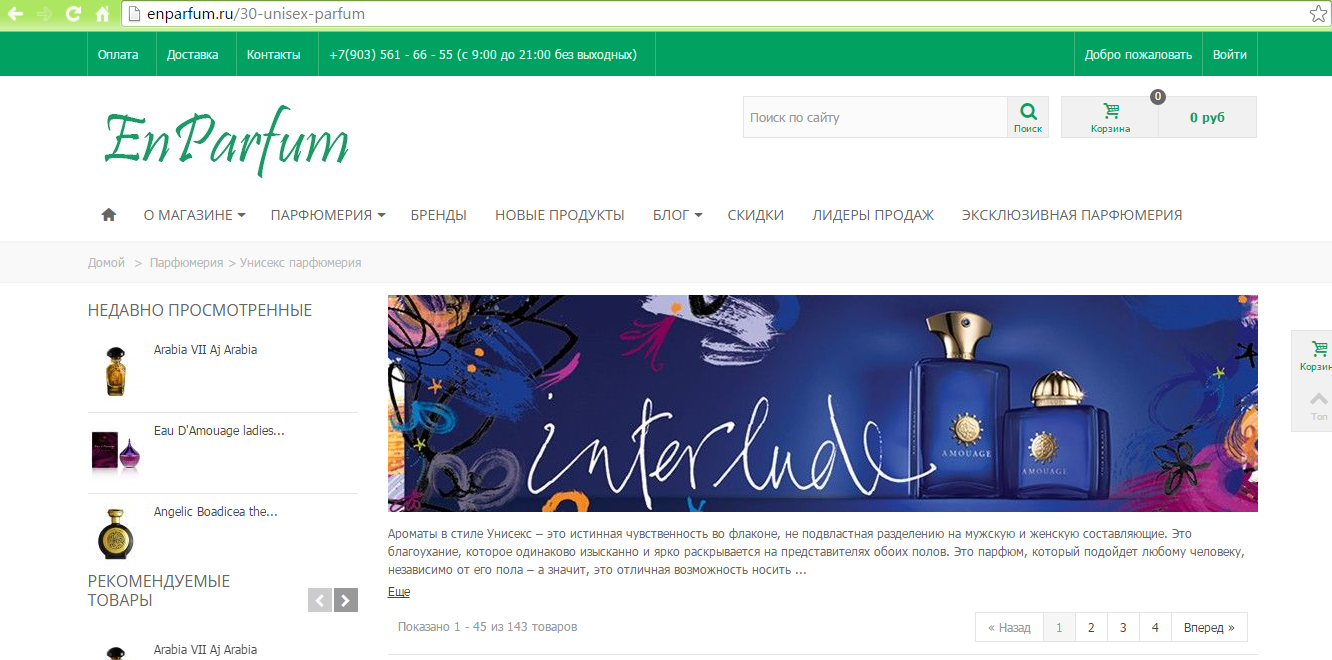Image resolution: width=1332 pixels, height=660 pixels.
Task: Click the search magnifier button Поиск
Action: tap(1028, 117)
